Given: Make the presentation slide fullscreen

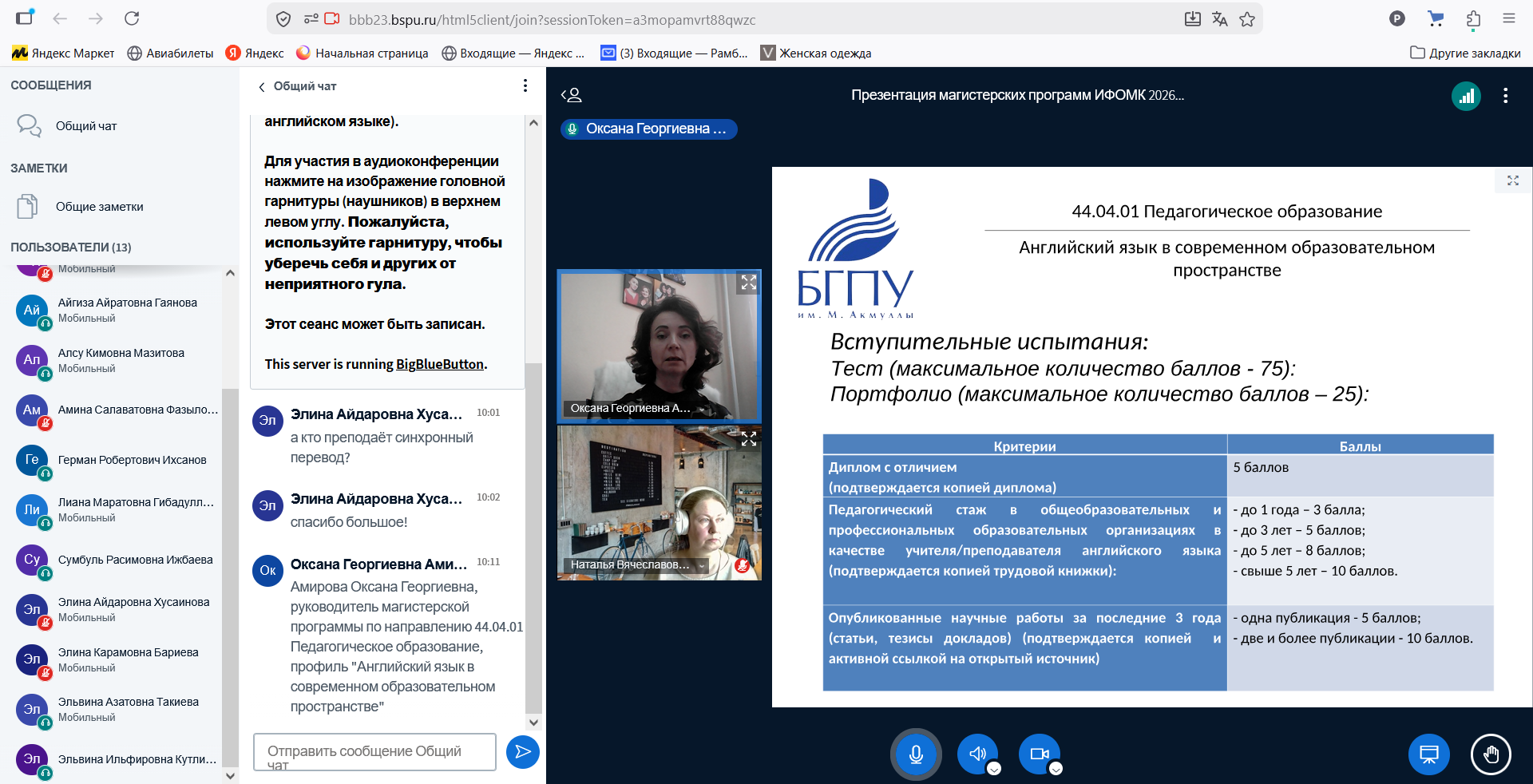Looking at the screenshot, I should 1512,180.
